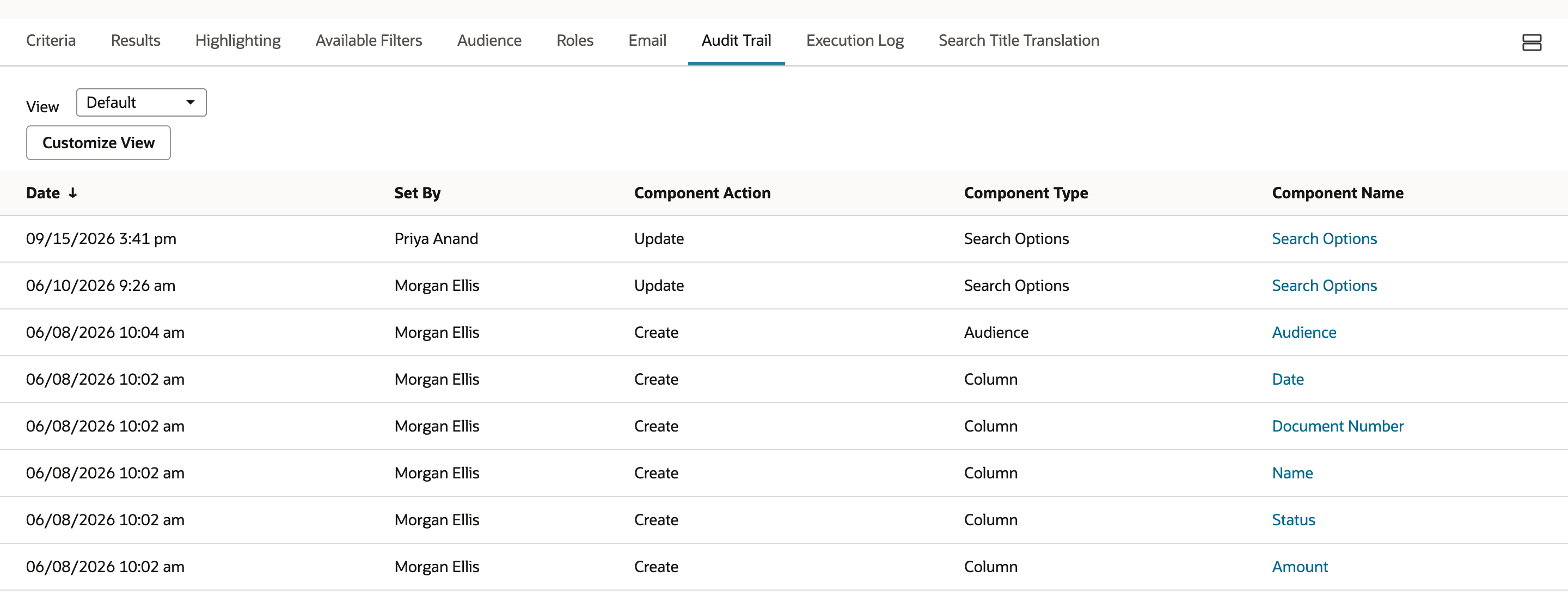The image size is (1568, 607).
Task: Click the Component Action column header
Action: pos(702,193)
